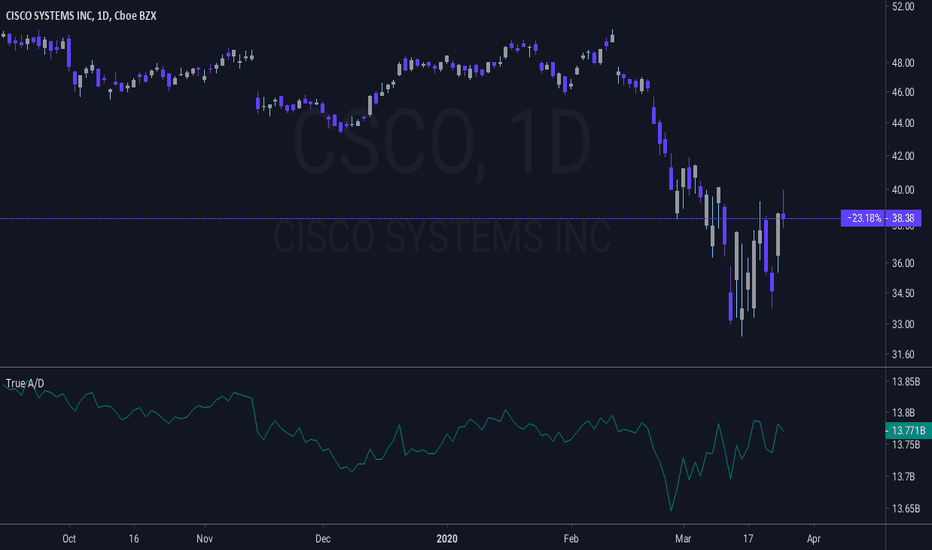Click the CISCO SYSTEMS INC chart title
The width and height of the screenshot is (932, 550).
(x=81, y=15)
